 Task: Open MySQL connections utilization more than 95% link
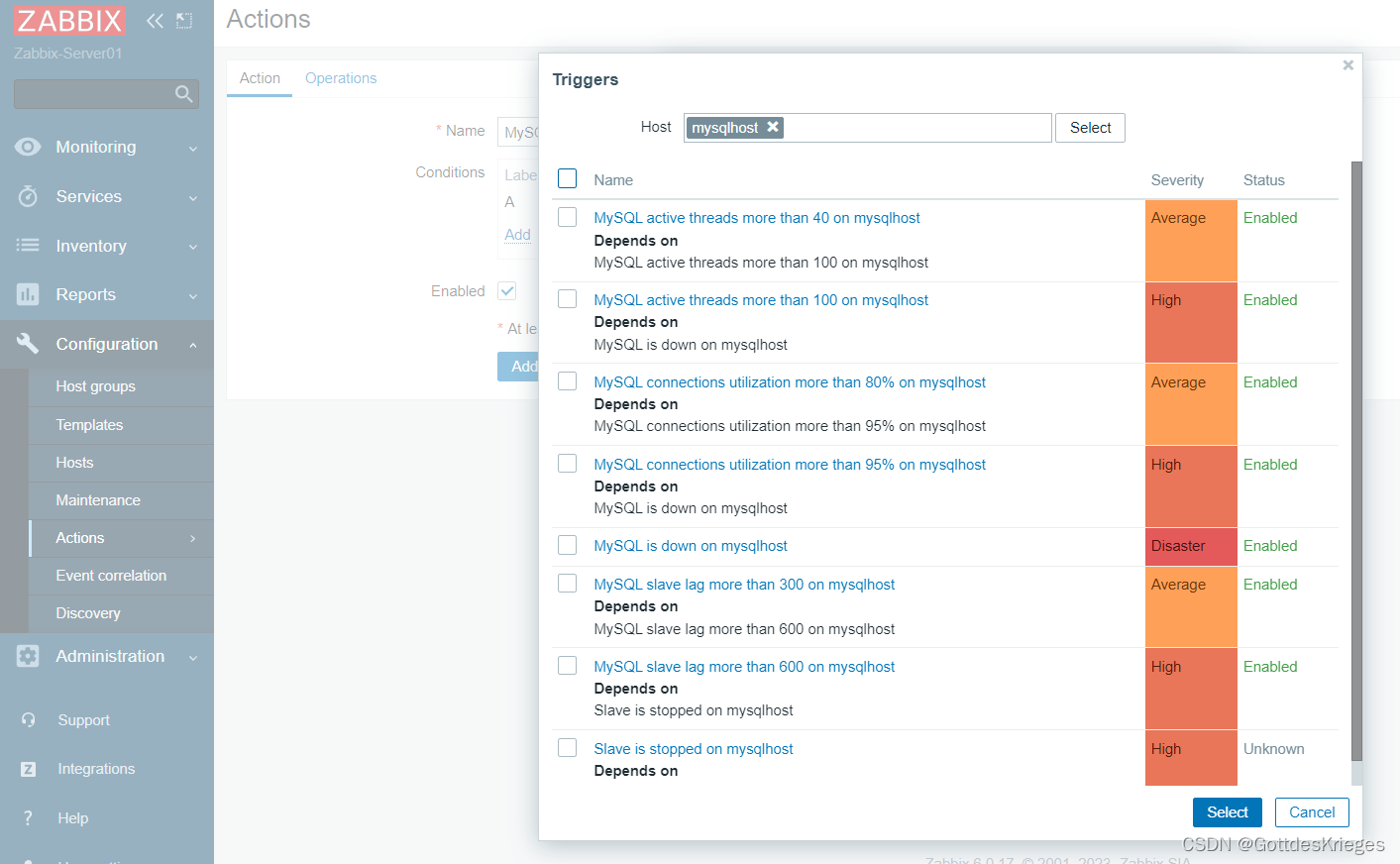click(790, 465)
